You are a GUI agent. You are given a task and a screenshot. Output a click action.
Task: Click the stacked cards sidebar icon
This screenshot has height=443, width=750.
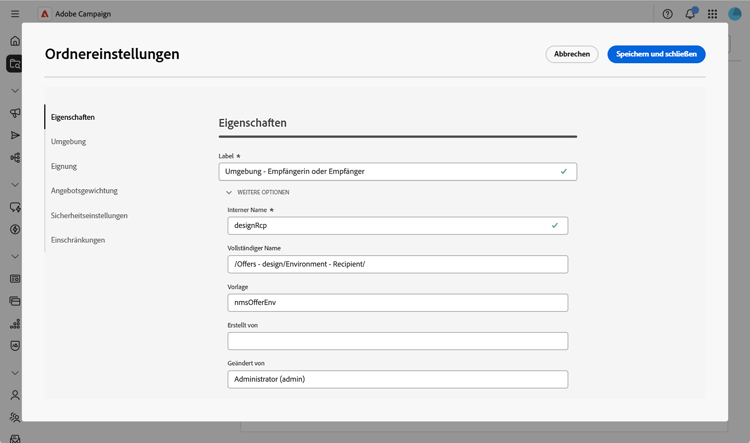[15, 301]
